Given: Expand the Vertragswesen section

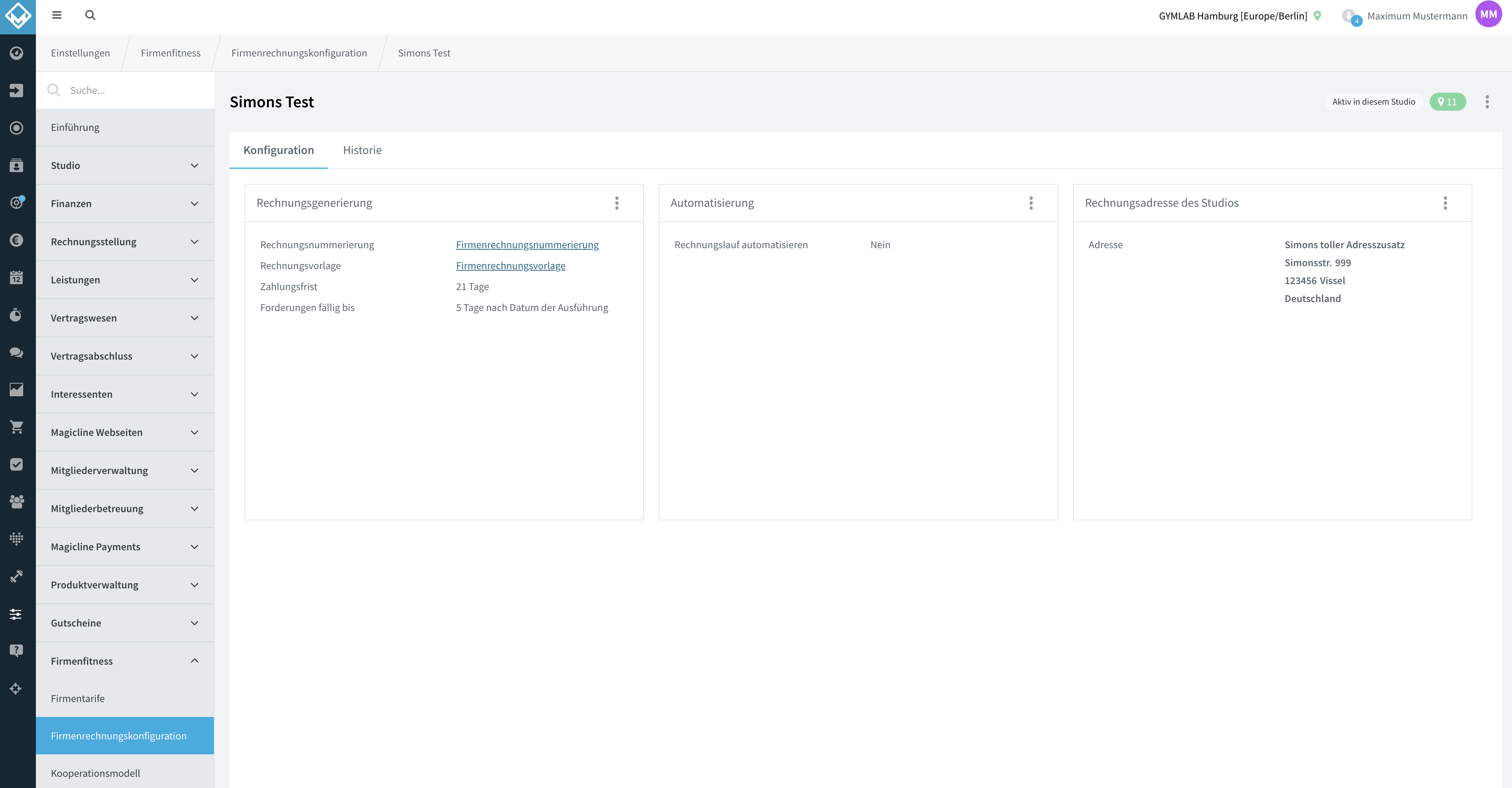Looking at the screenshot, I should coord(125,318).
